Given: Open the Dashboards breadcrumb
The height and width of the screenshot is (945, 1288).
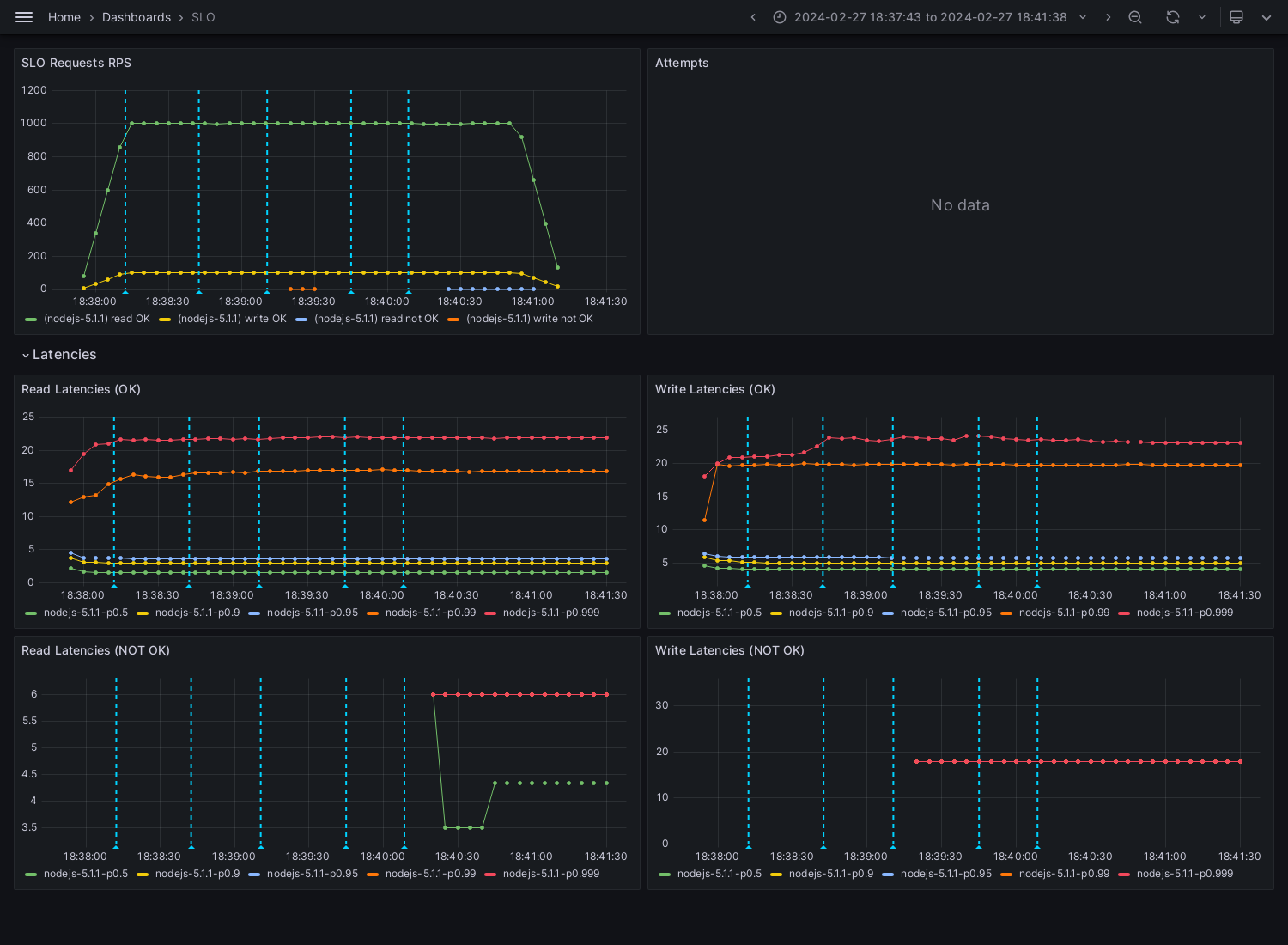Looking at the screenshot, I should [x=137, y=17].
